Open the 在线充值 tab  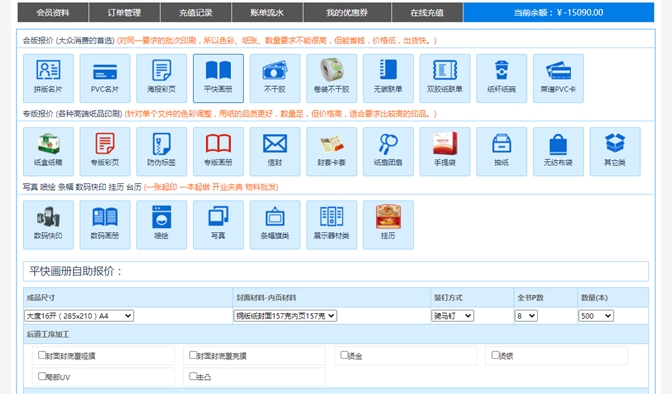[427, 12]
